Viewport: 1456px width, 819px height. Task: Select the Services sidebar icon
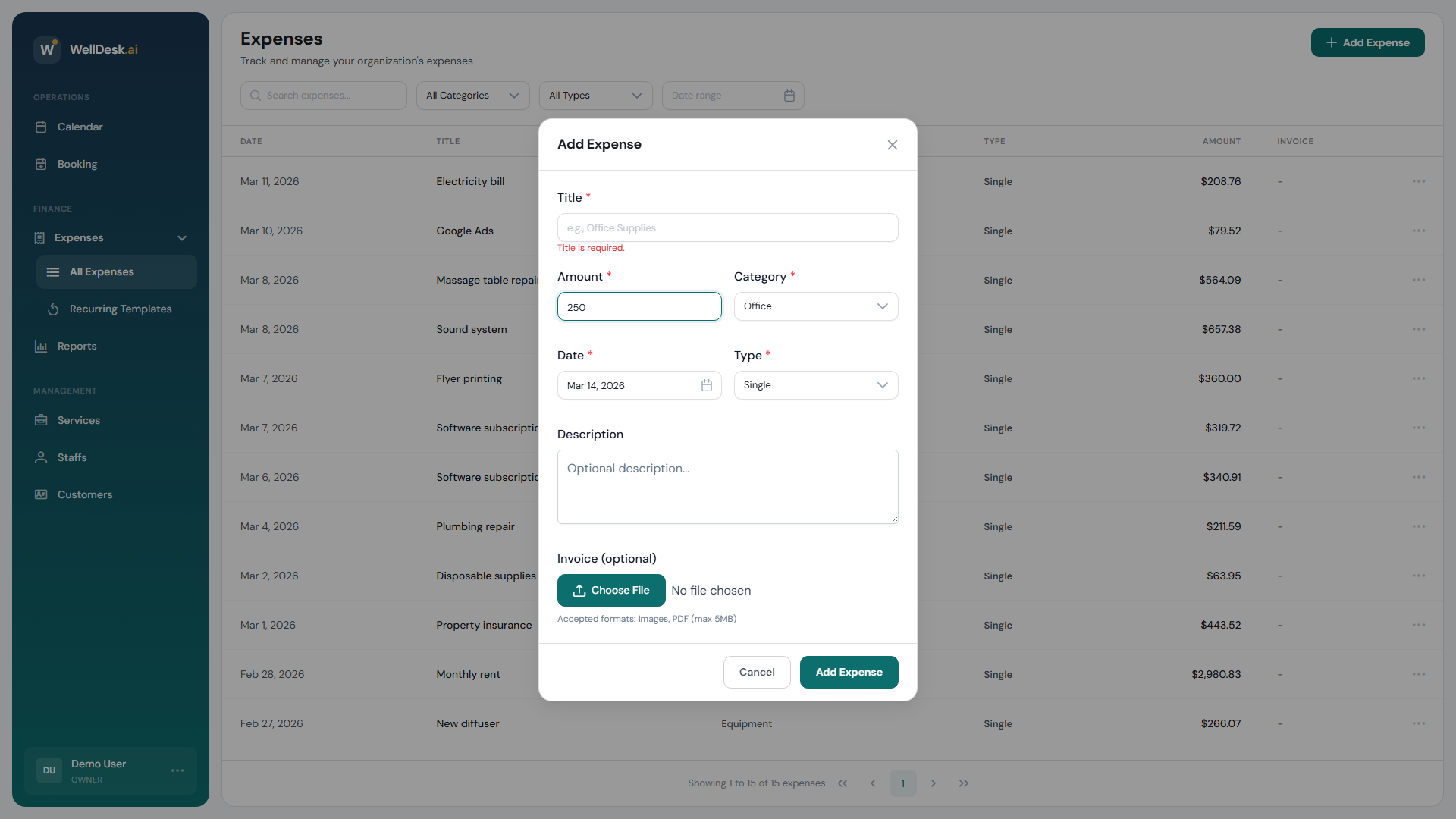(x=42, y=419)
